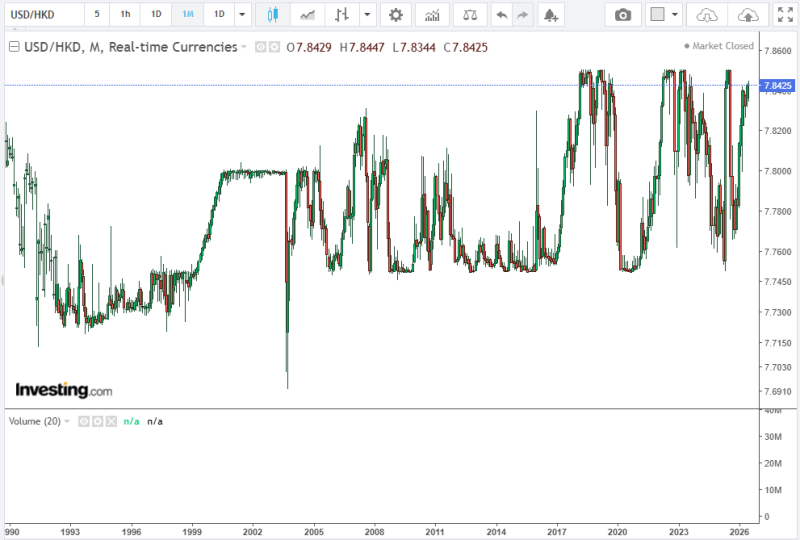Click the L7.8344 low value

coord(414,47)
